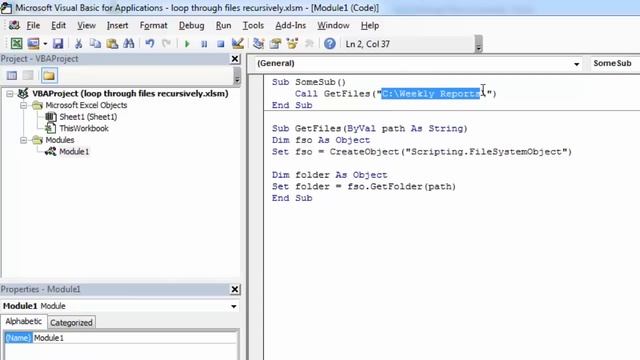
Task: Click the Redo arrow icon
Action: point(166,44)
